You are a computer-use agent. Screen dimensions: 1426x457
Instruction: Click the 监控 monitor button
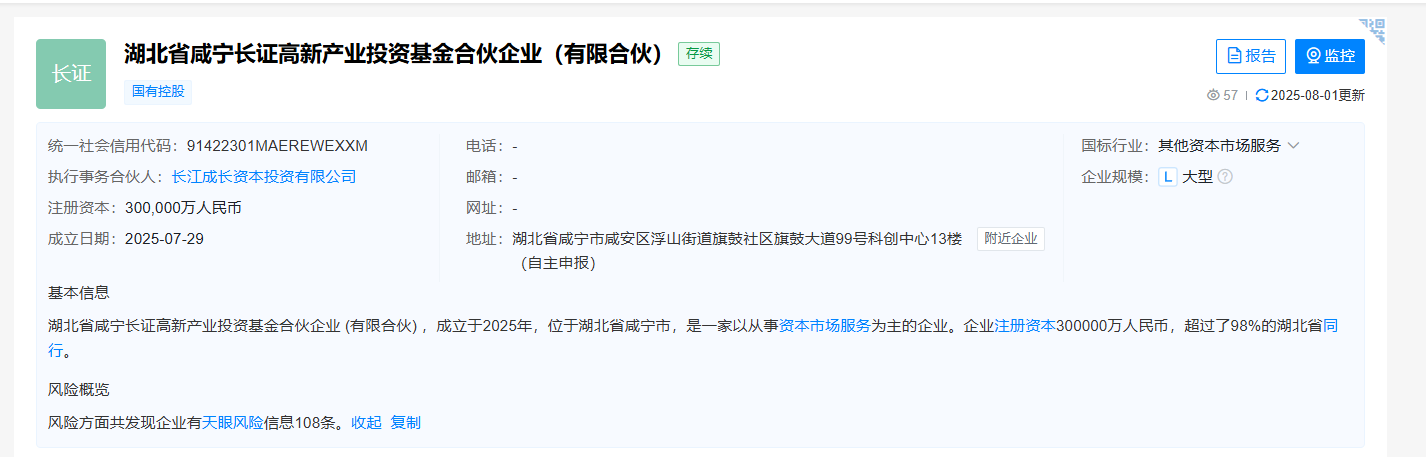1329,56
